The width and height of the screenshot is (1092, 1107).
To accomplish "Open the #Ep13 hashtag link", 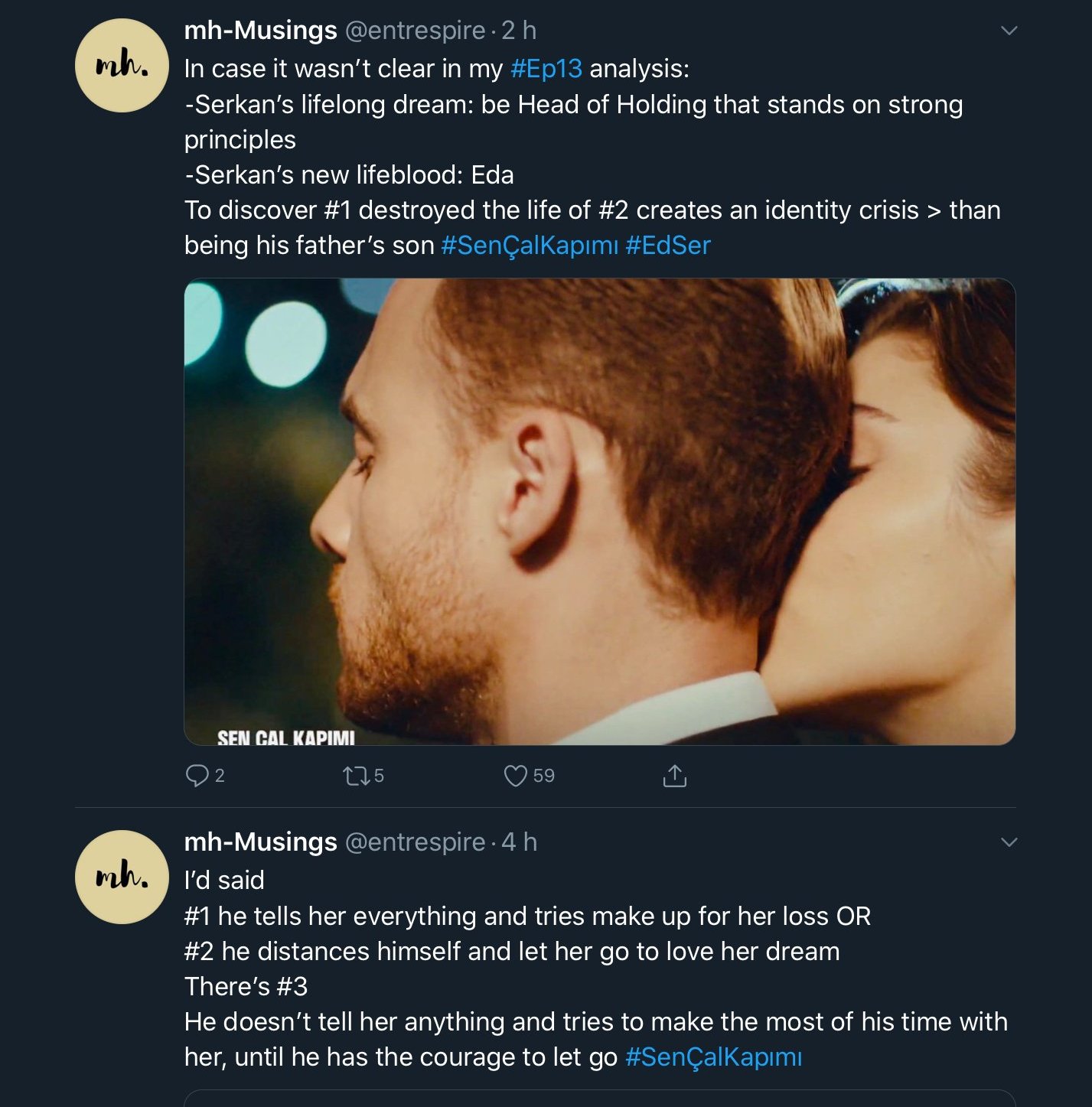I will tap(546, 69).
